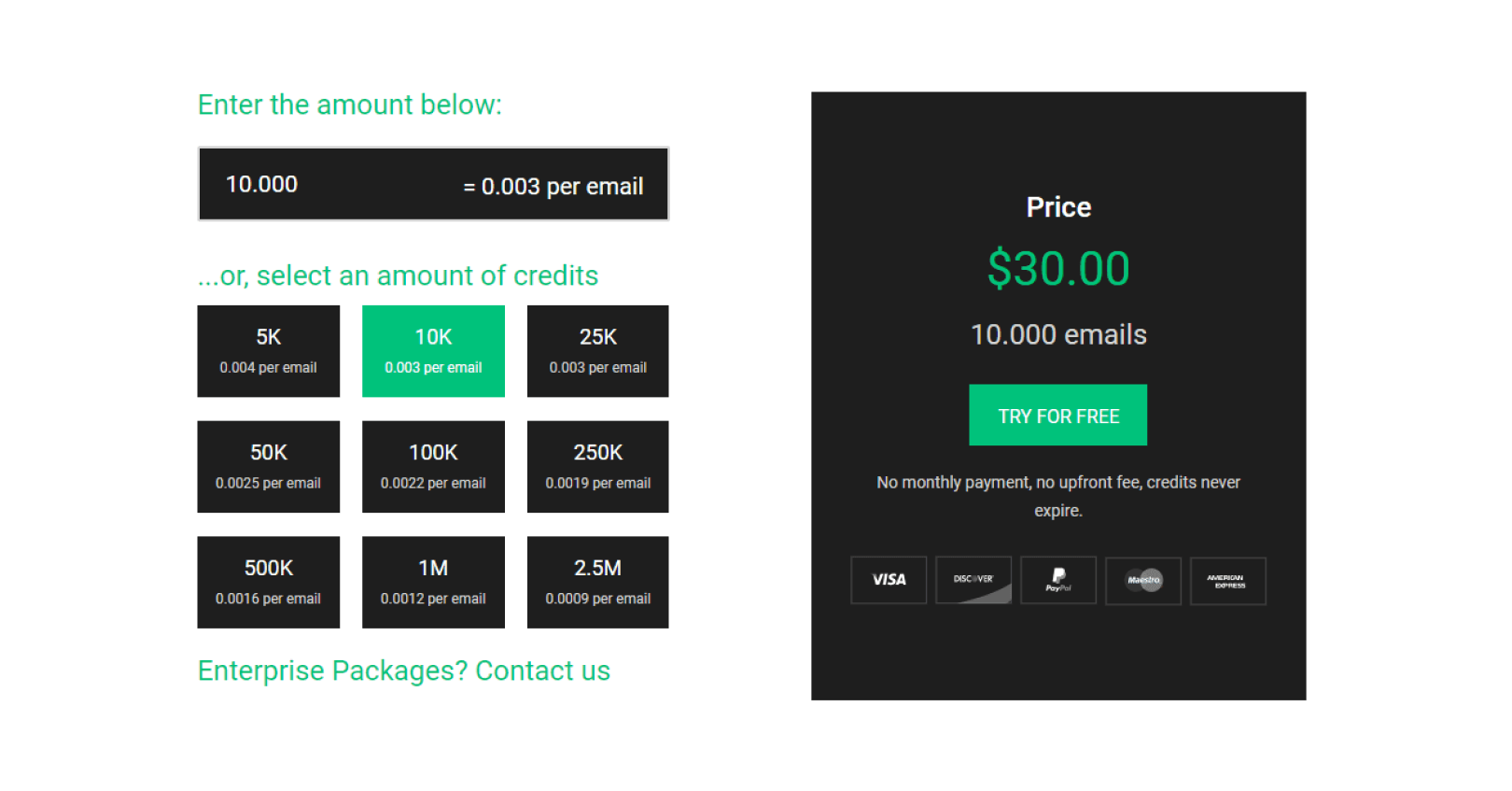This screenshot has width=1512, height=791.
Task: Select the 5K credits option
Action: pos(269,351)
